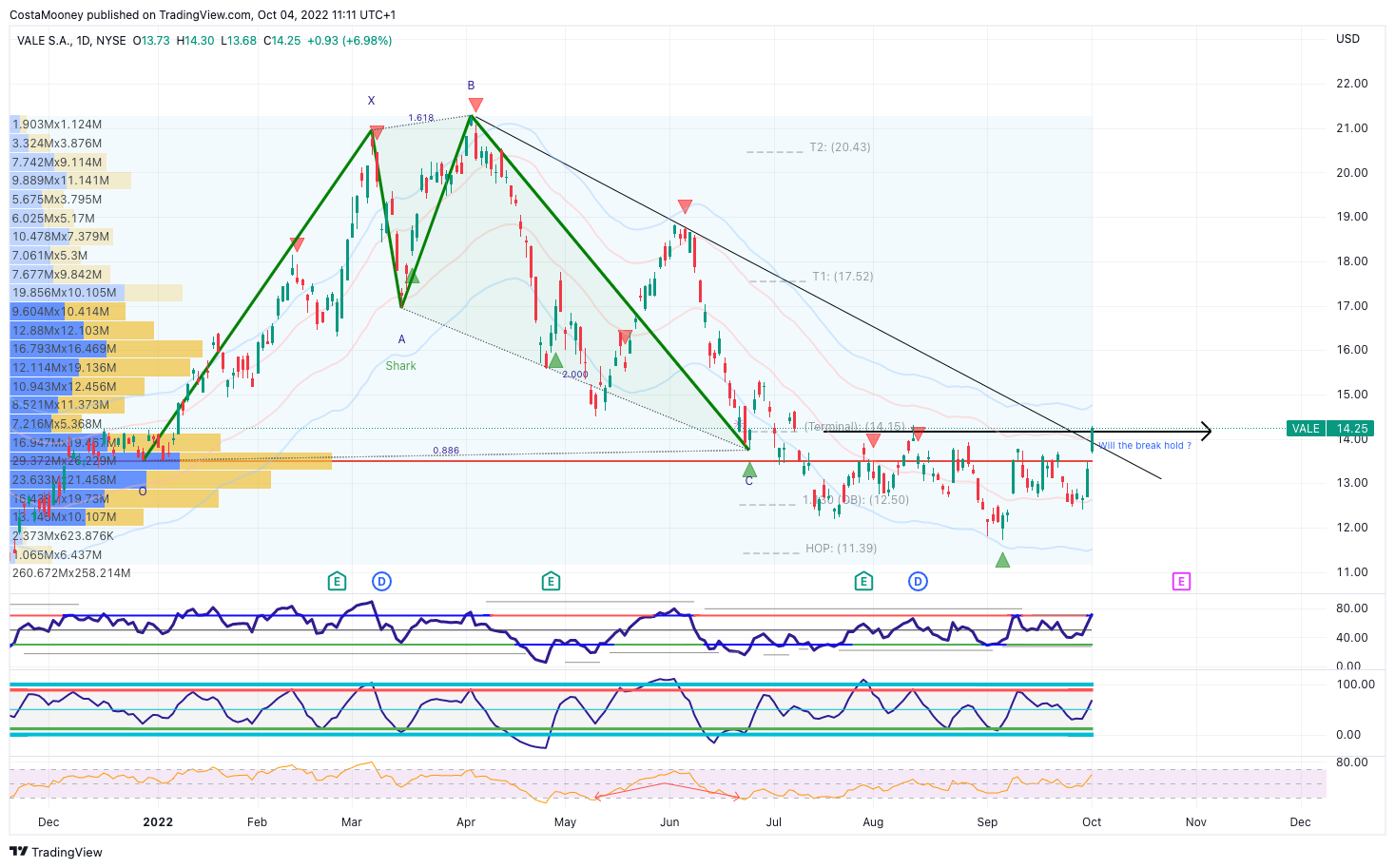The width and height of the screenshot is (1395, 868).
Task: Click the 2.000 ratio label
Action: [x=575, y=375]
